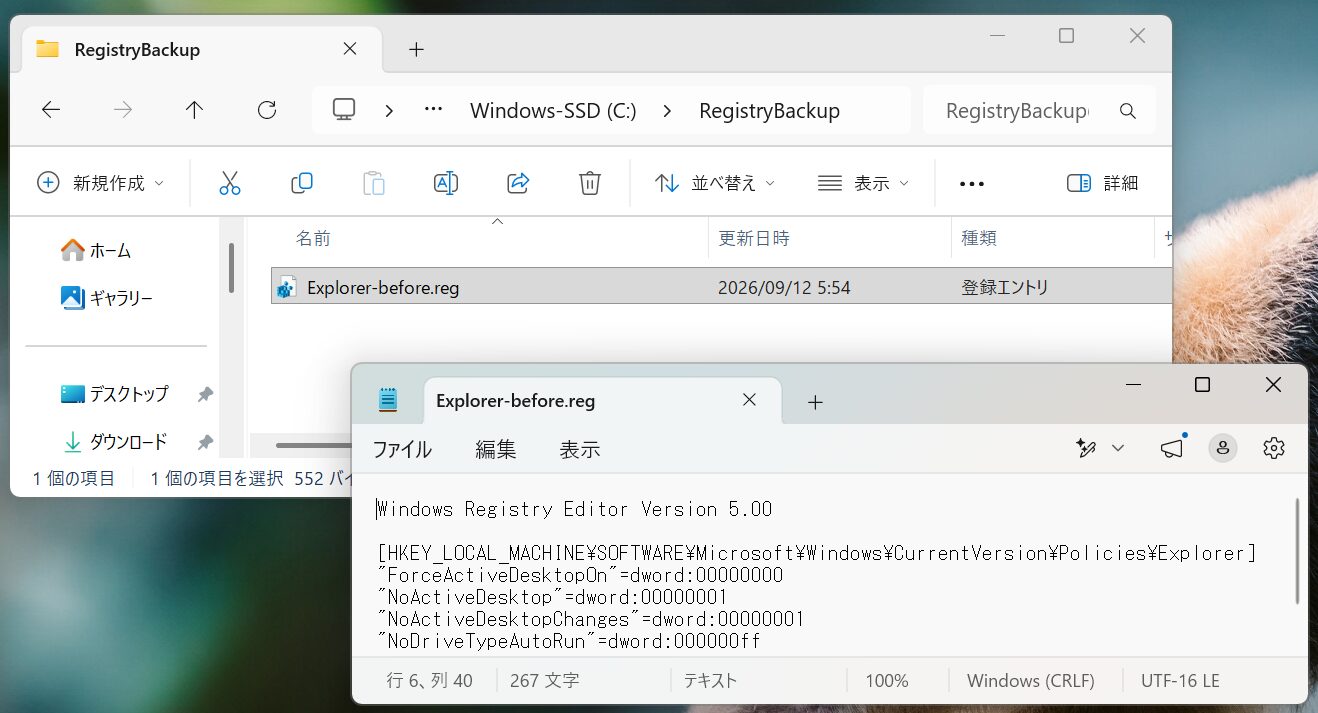The width and height of the screenshot is (1318, 713).
Task: Sort by the 種類 column header
Action: (979, 238)
